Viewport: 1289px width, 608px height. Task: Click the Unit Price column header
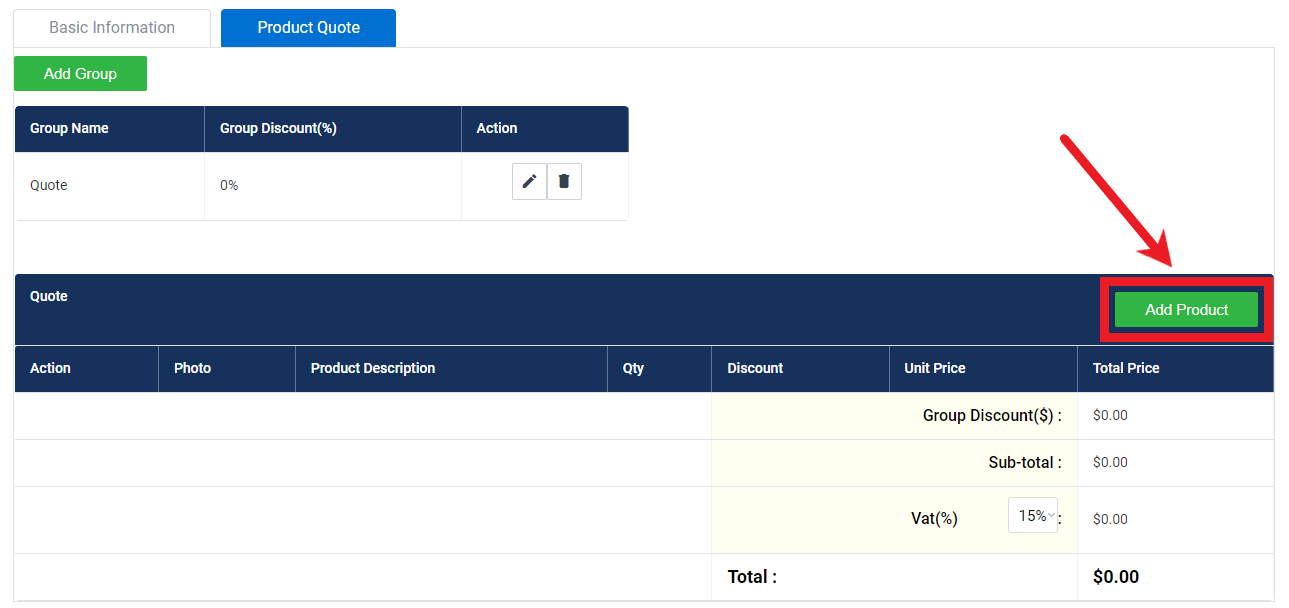[x=934, y=368]
